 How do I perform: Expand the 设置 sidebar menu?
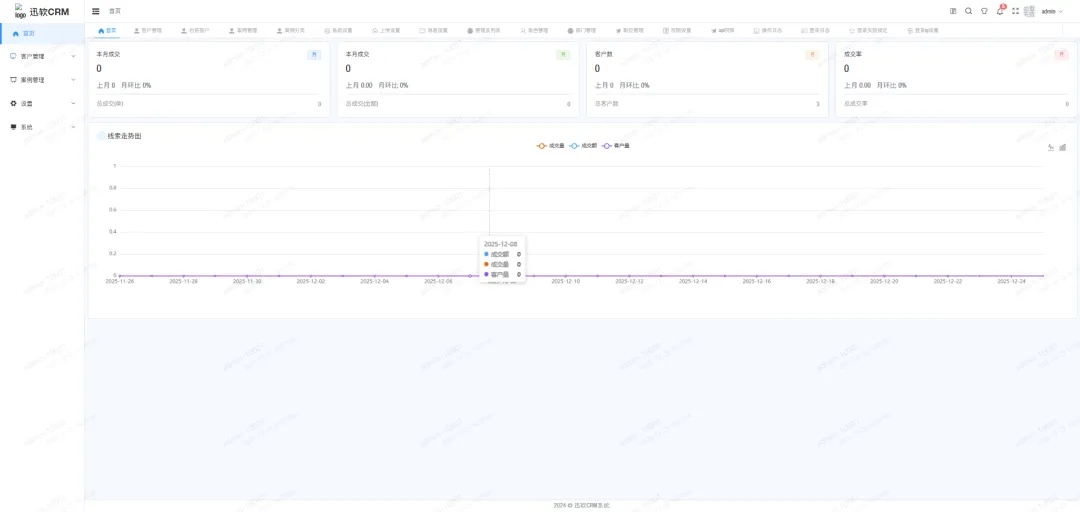(42, 103)
